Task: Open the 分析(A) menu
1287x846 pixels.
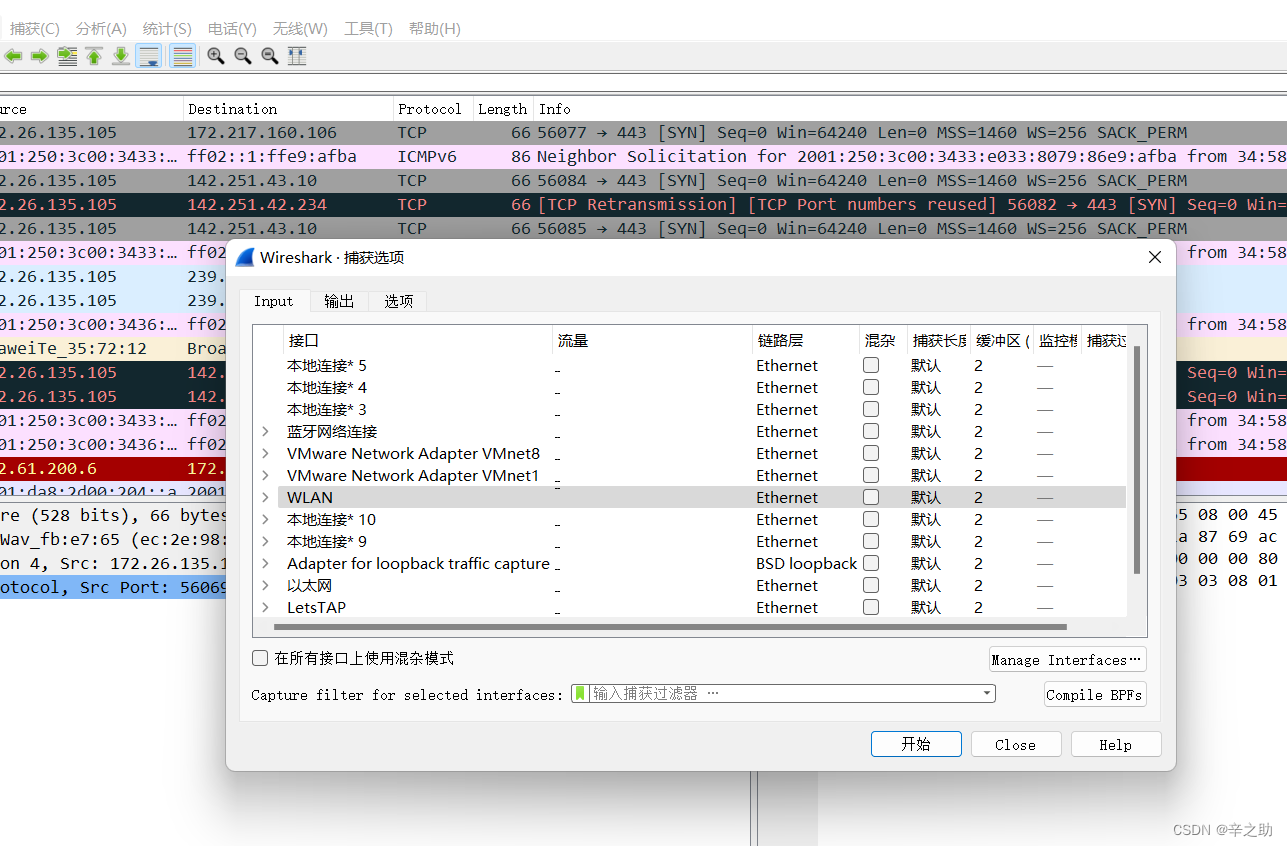Action: (x=101, y=29)
